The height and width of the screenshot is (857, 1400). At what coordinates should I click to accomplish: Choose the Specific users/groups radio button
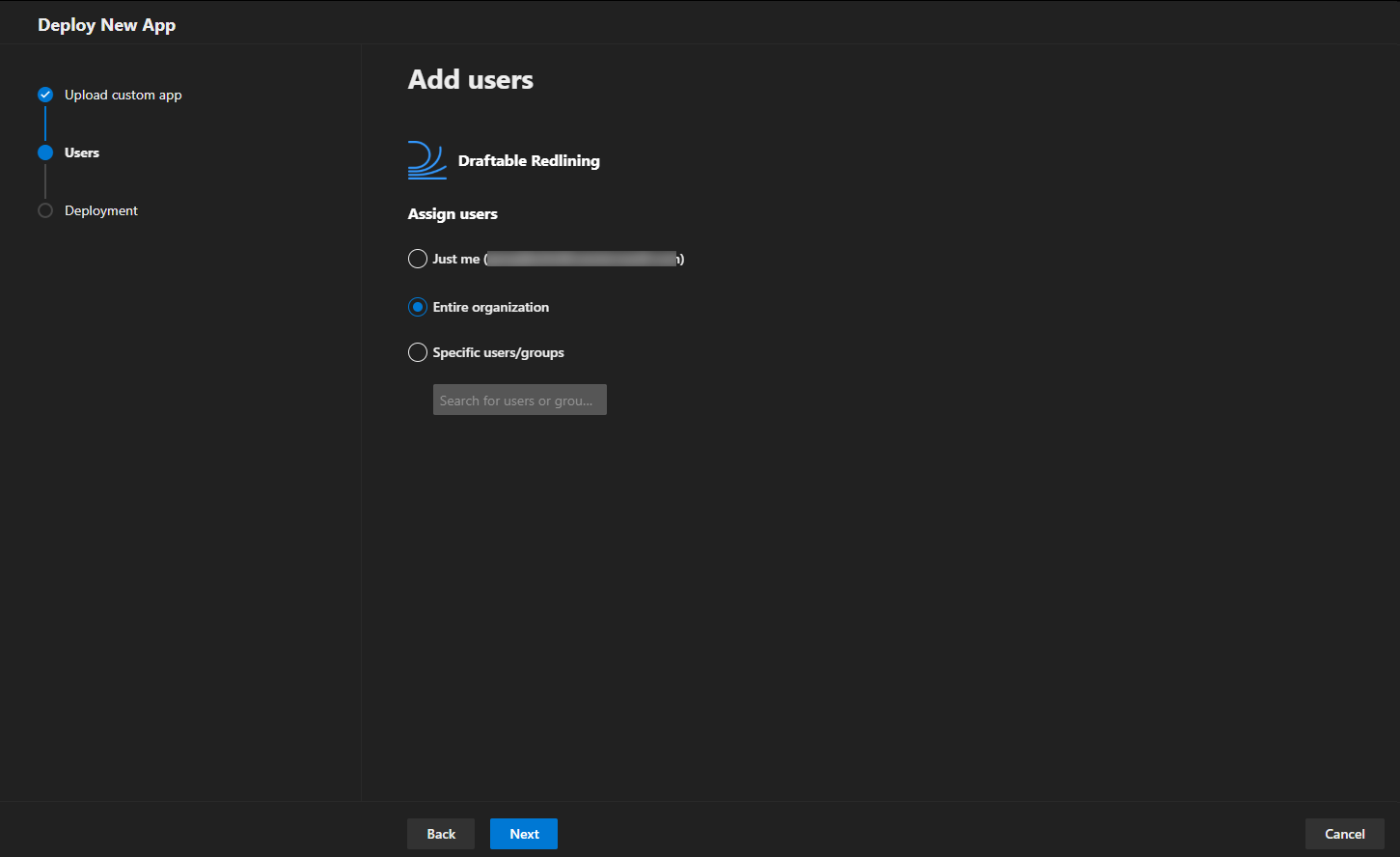click(418, 352)
